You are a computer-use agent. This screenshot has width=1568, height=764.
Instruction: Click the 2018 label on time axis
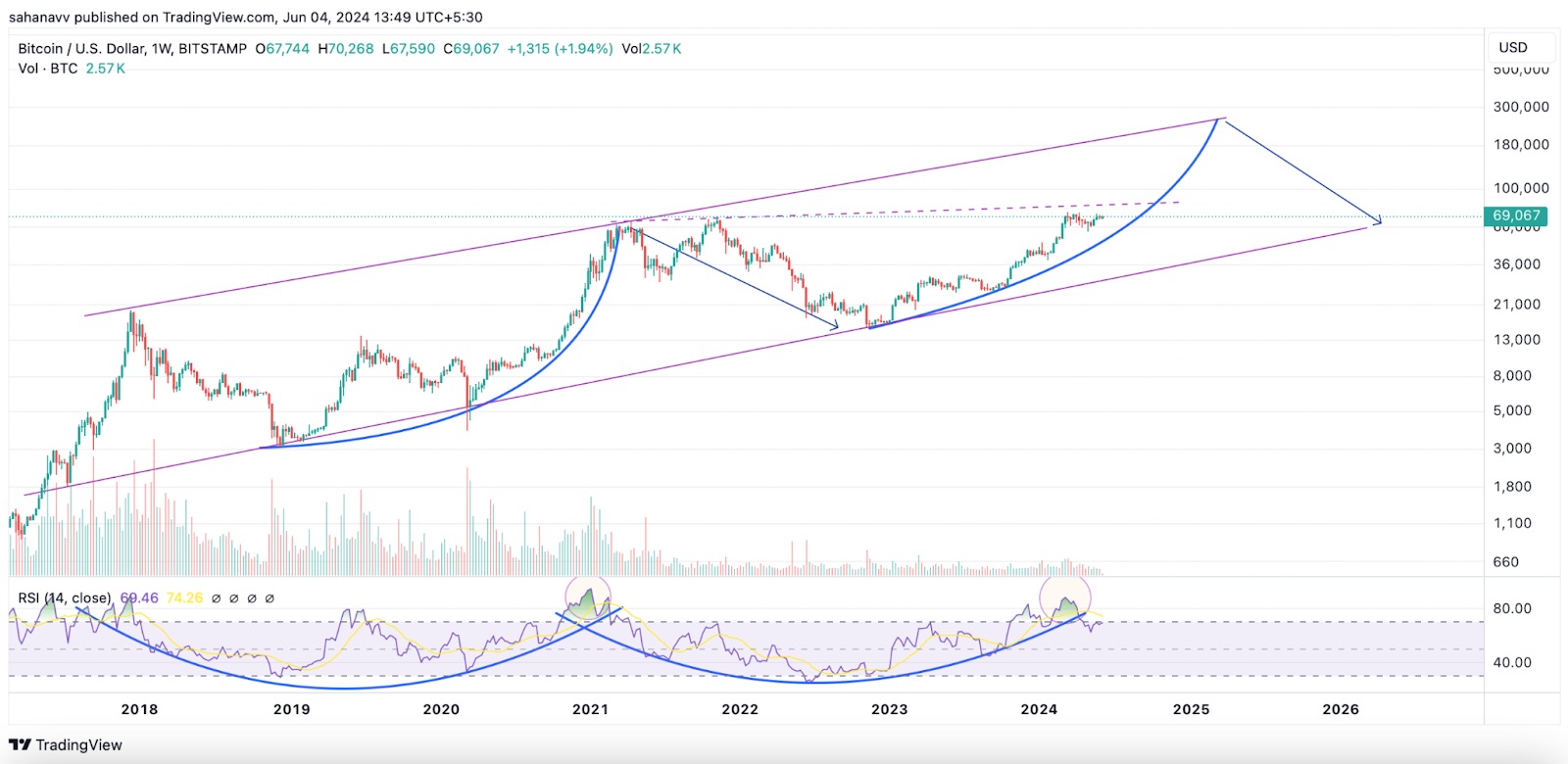[139, 709]
